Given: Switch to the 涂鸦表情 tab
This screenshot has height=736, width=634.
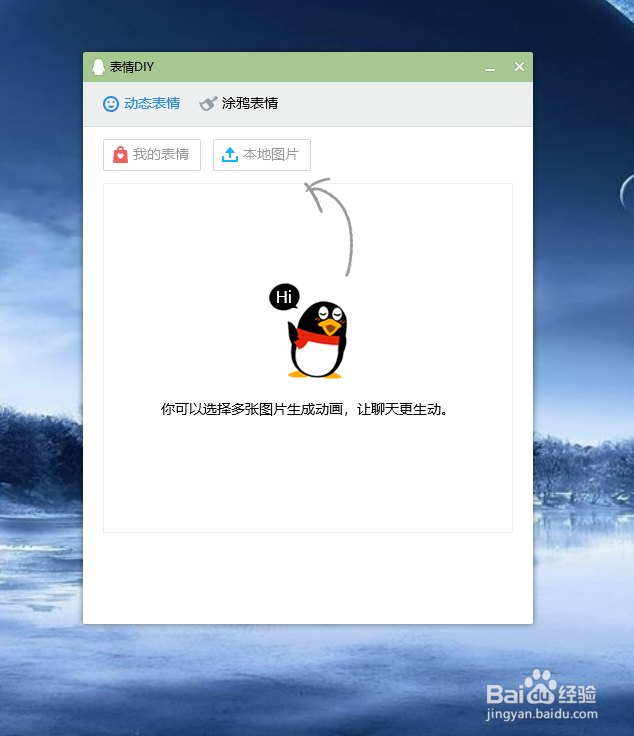Looking at the screenshot, I should coord(239,104).
